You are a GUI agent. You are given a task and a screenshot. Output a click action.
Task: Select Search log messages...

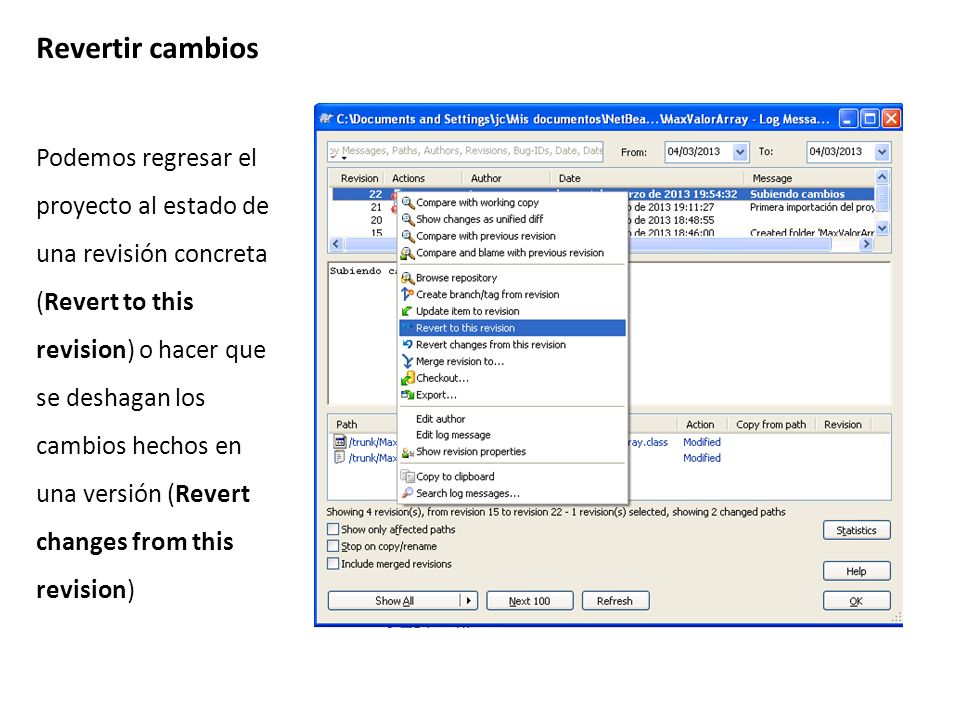click(x=512, y=493)
